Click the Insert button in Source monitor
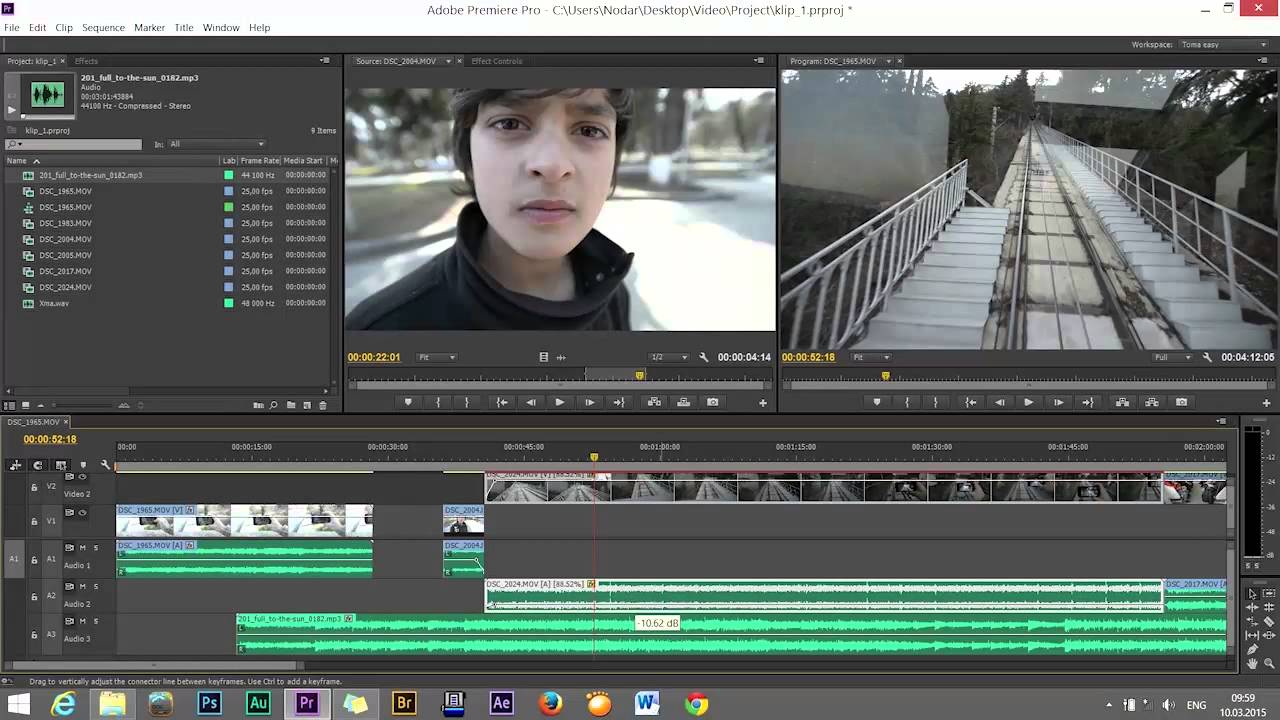 pos(654,402)
